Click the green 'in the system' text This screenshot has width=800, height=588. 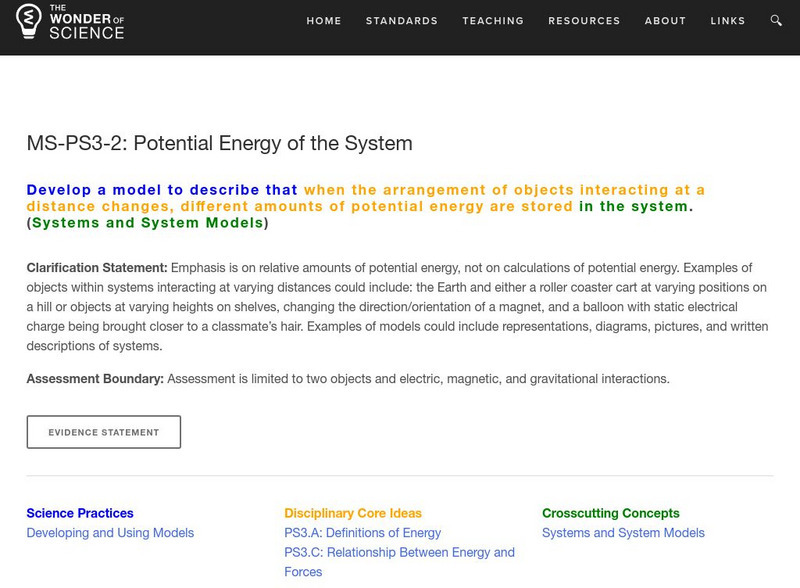click(x=634, y=207)
